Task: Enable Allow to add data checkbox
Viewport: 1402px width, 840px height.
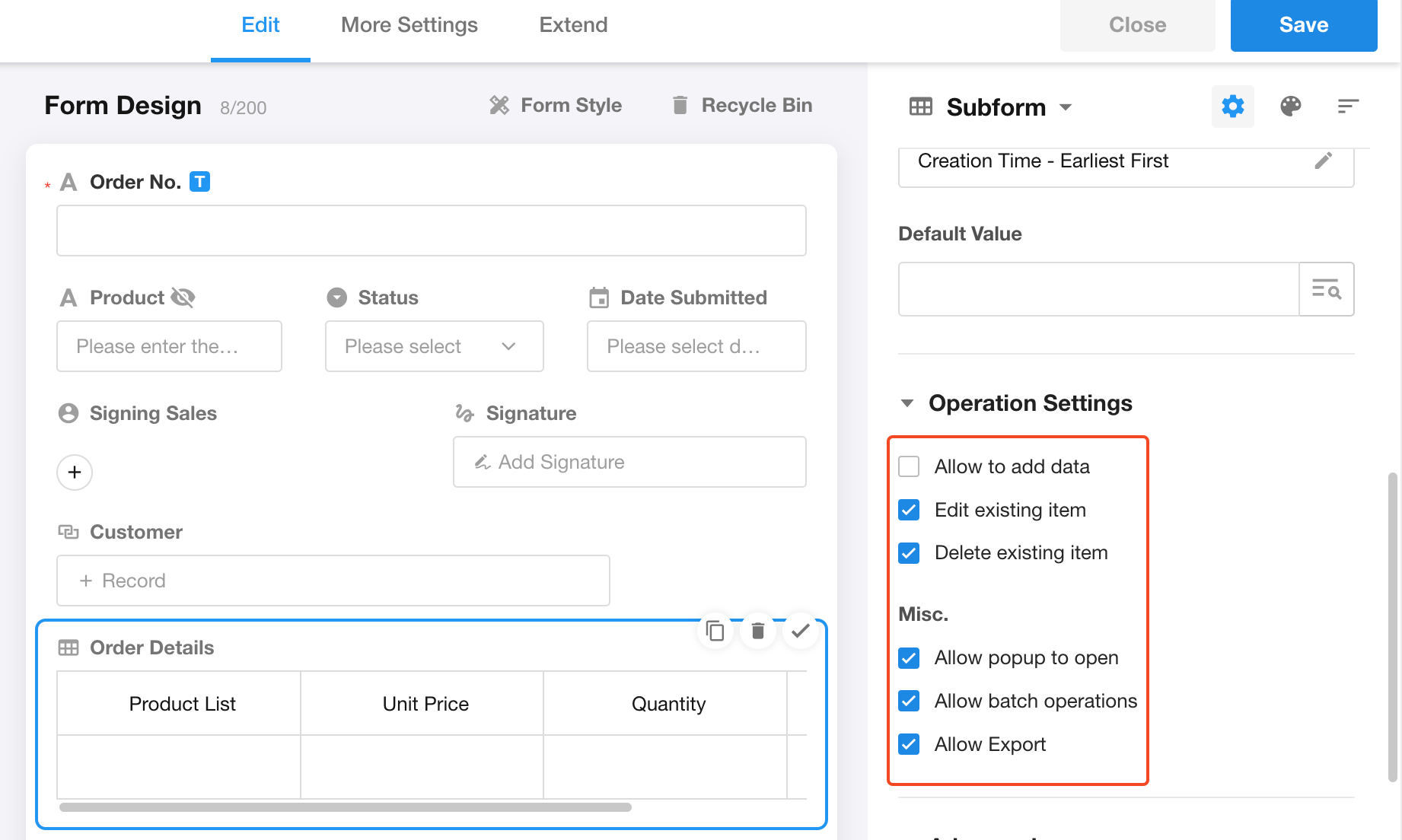Action: pos(909,466)
